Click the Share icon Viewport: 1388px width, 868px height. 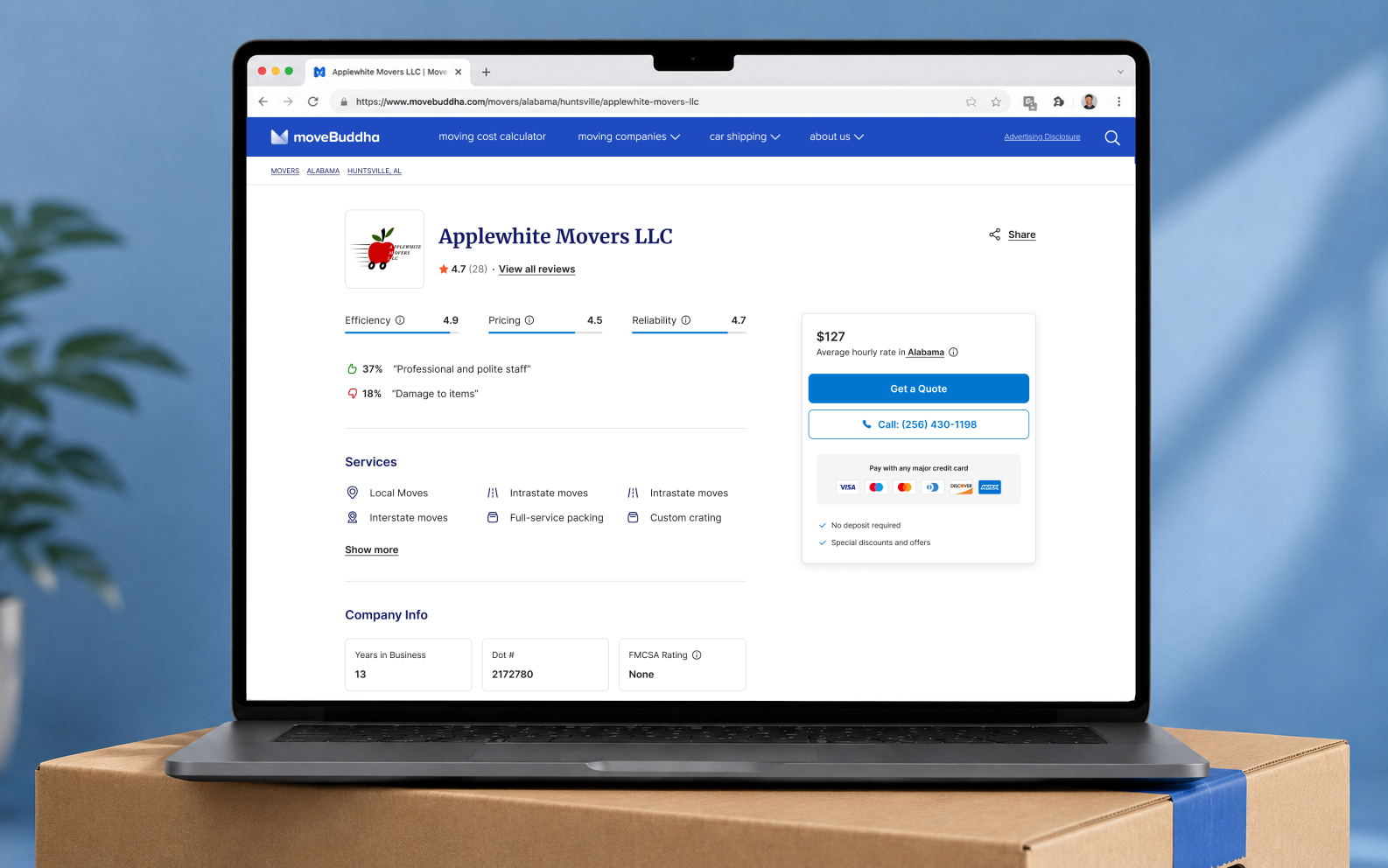994,234
